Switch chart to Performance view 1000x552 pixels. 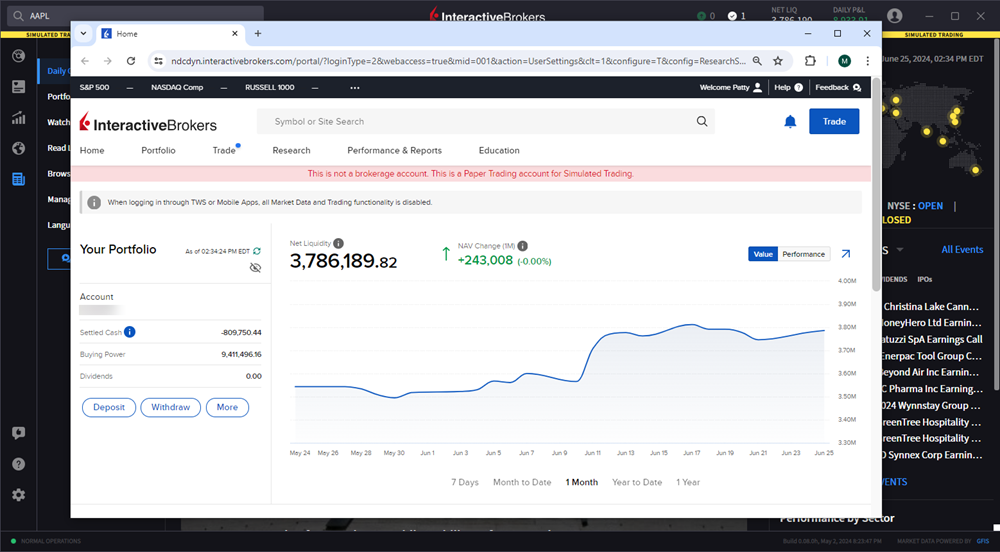[804, 254]
